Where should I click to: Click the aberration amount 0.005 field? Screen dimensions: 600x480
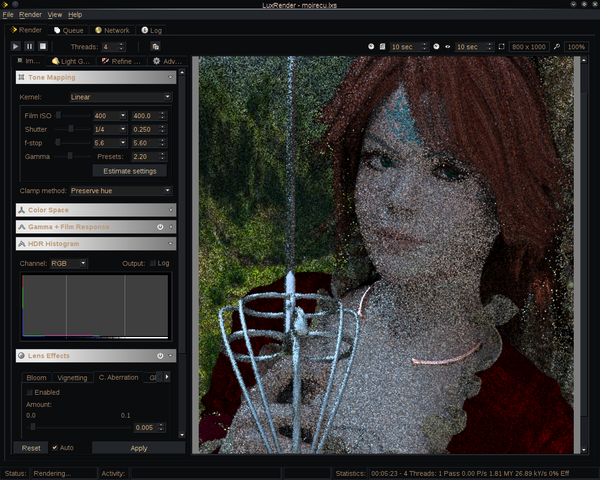149,427
